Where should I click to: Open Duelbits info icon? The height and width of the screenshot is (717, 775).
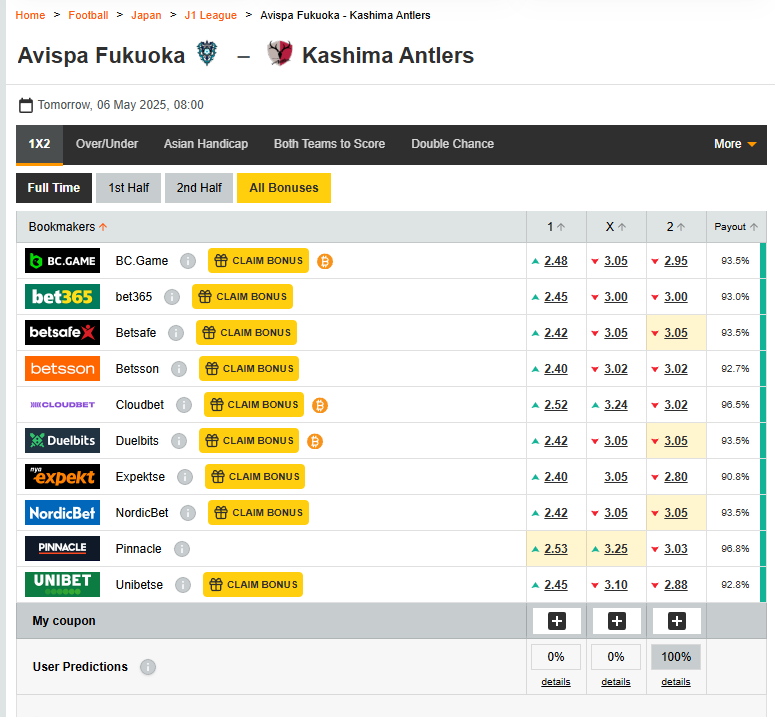(x=179, y=441)
